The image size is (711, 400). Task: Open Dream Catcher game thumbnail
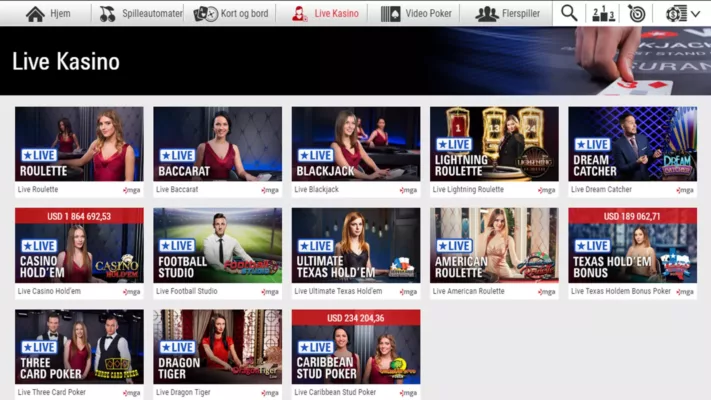point(633,144)
